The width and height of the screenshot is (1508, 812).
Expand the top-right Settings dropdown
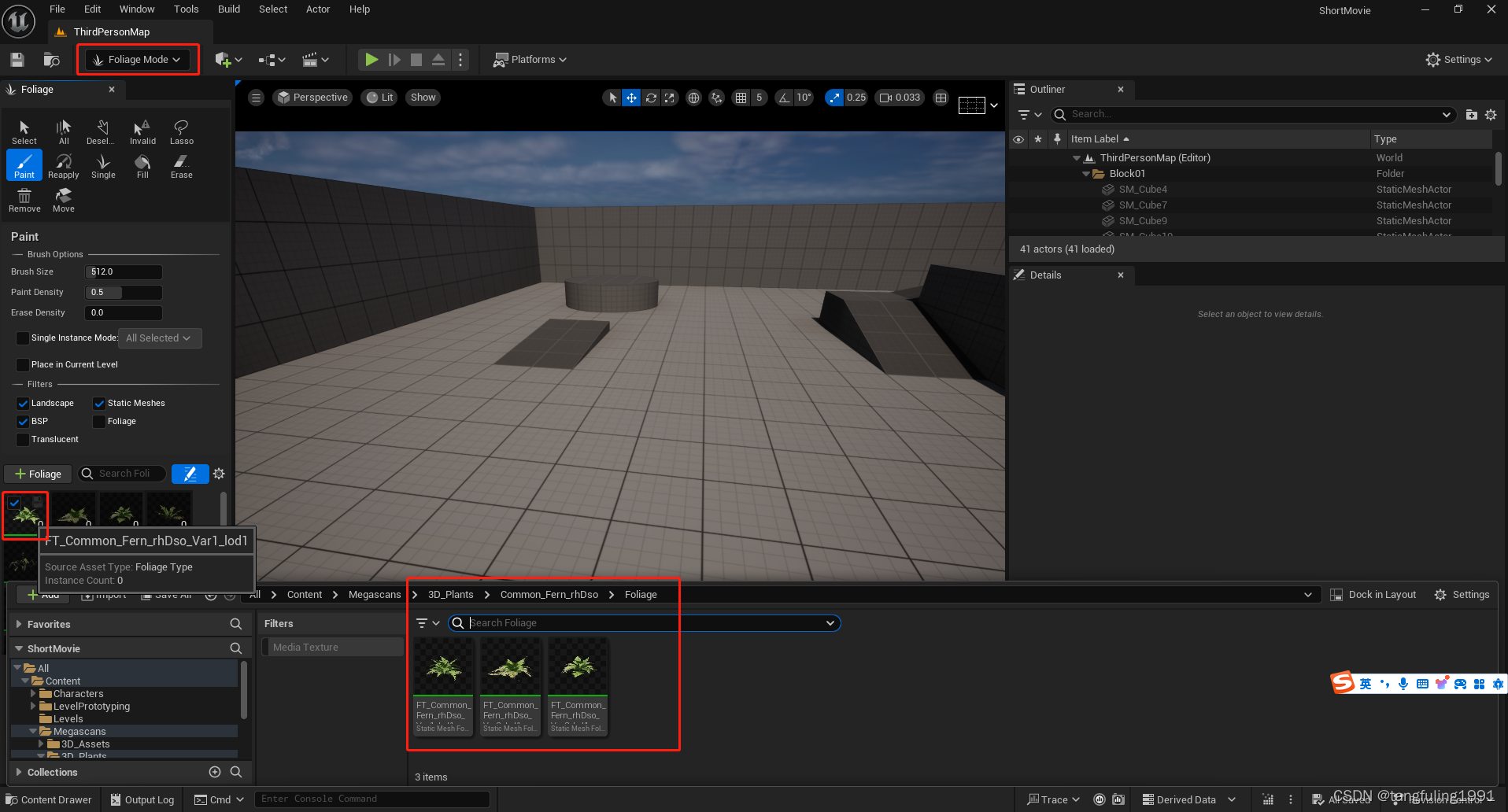coord(1458,60)
